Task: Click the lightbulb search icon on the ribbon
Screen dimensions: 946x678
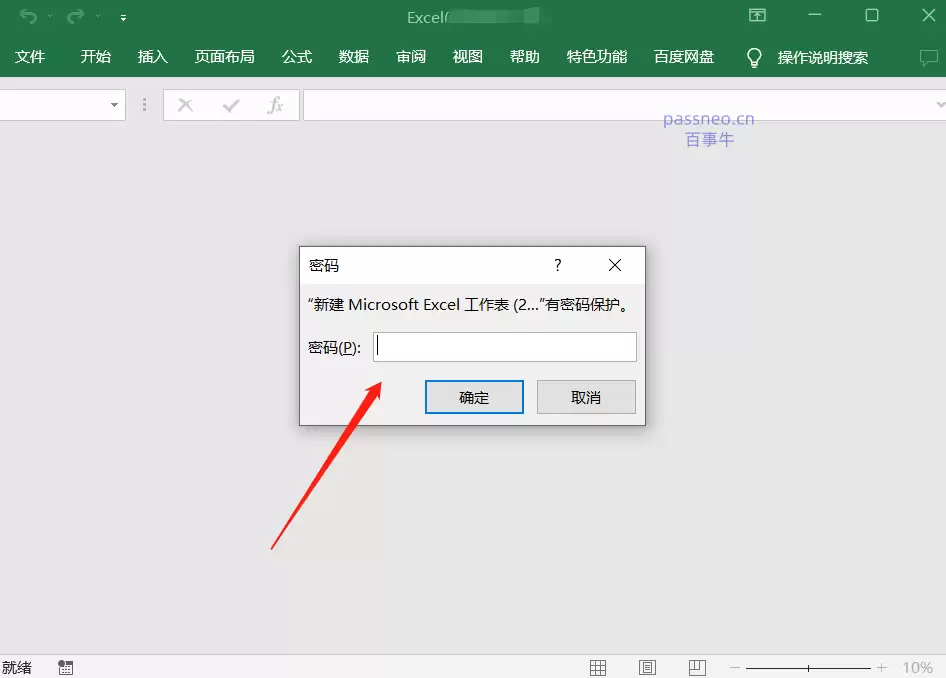Action: [x=753, y=57]
